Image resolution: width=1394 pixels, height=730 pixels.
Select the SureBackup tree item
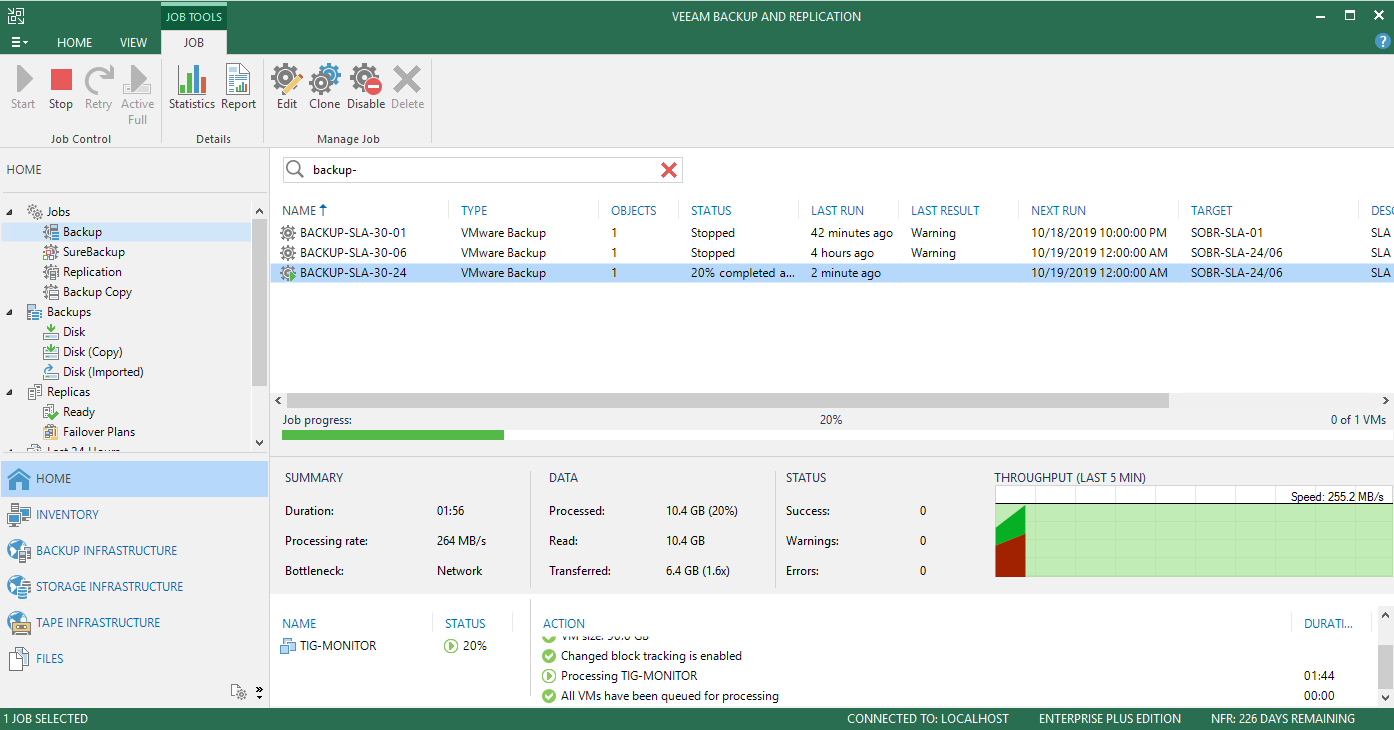94,252
